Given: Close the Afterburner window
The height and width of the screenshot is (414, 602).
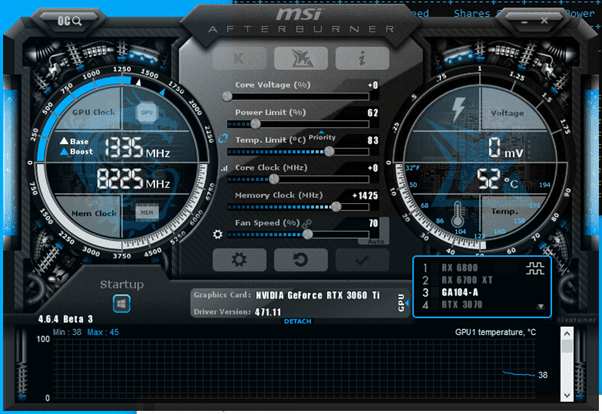Looking at the screenshot, I should click(x=544, y=21).
